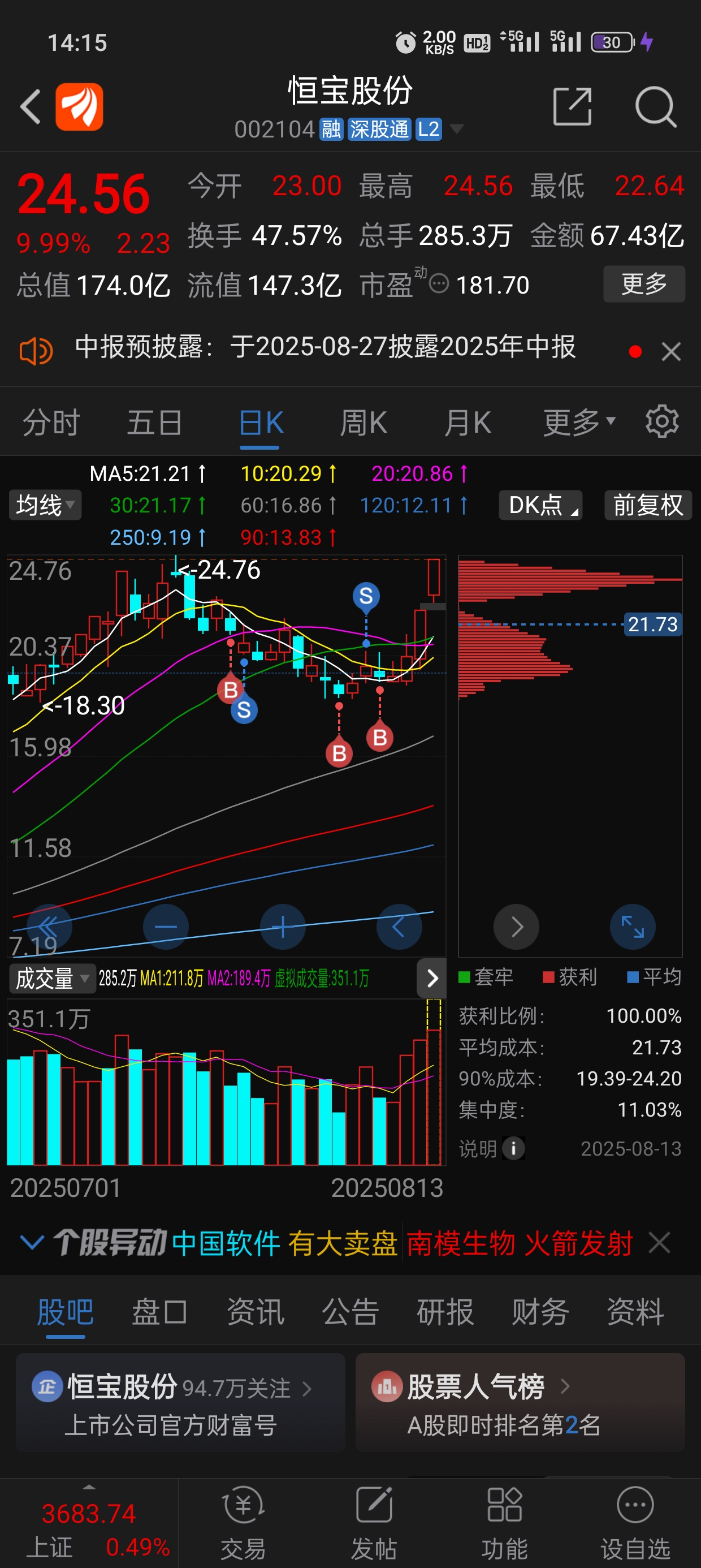
Task: Open 更多 chart period dropdown
Action: point(579,422)
